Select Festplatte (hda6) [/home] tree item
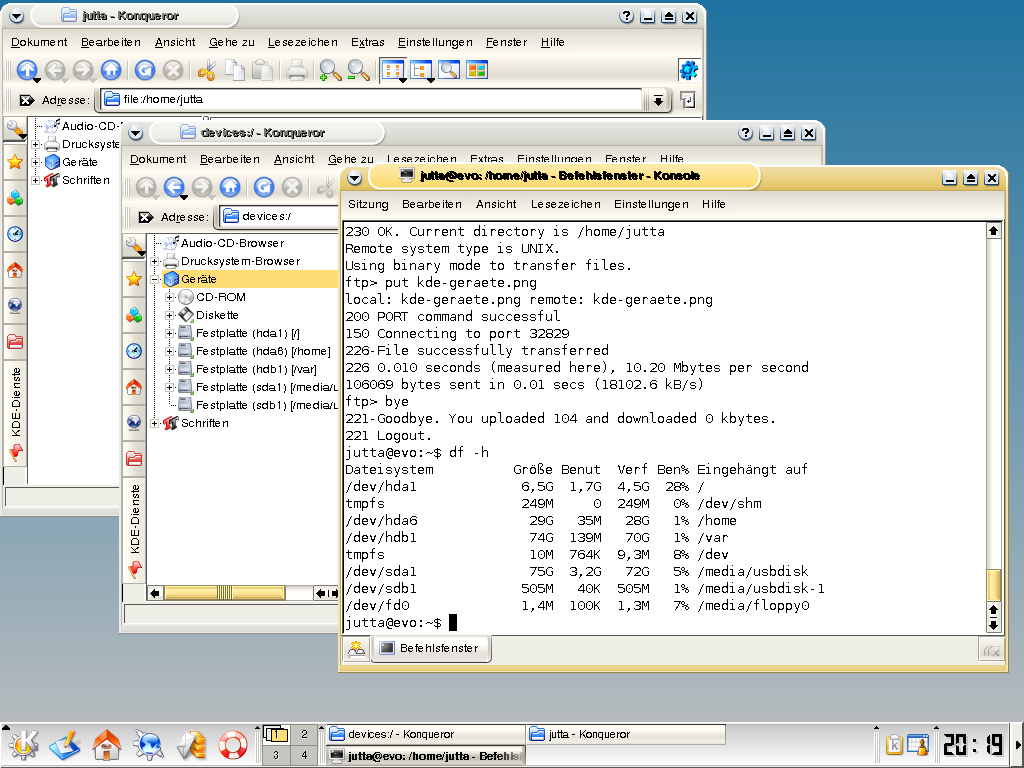The height and width of the screenshot is (768, 1024). coord(263,351)
